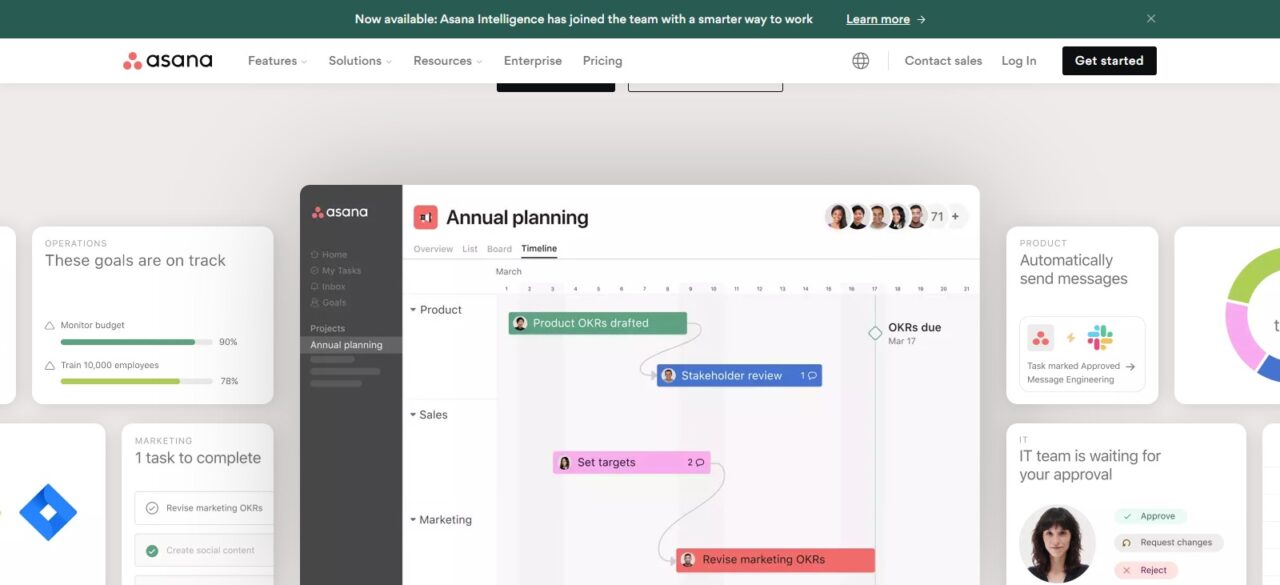Click assignee avatar on Revise marketing OKRs bar
This screenshot has width=1280, height=585.
point(688,560)
